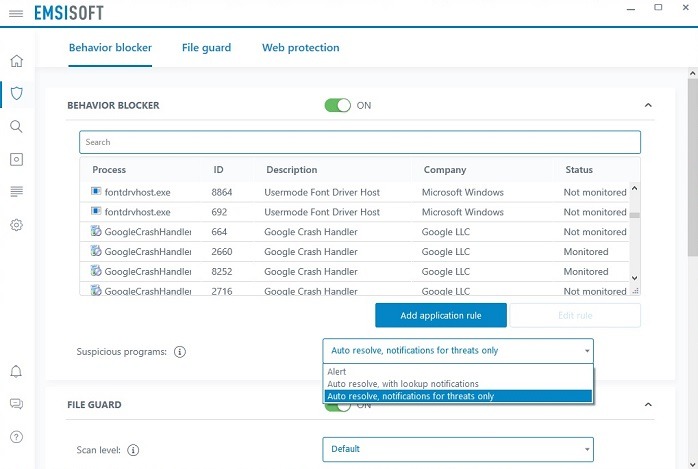This screenshot has width=698, height=469.
Task: Choose highlighted Auto resolve, notifications for threats only
Action: pos(458,396)
